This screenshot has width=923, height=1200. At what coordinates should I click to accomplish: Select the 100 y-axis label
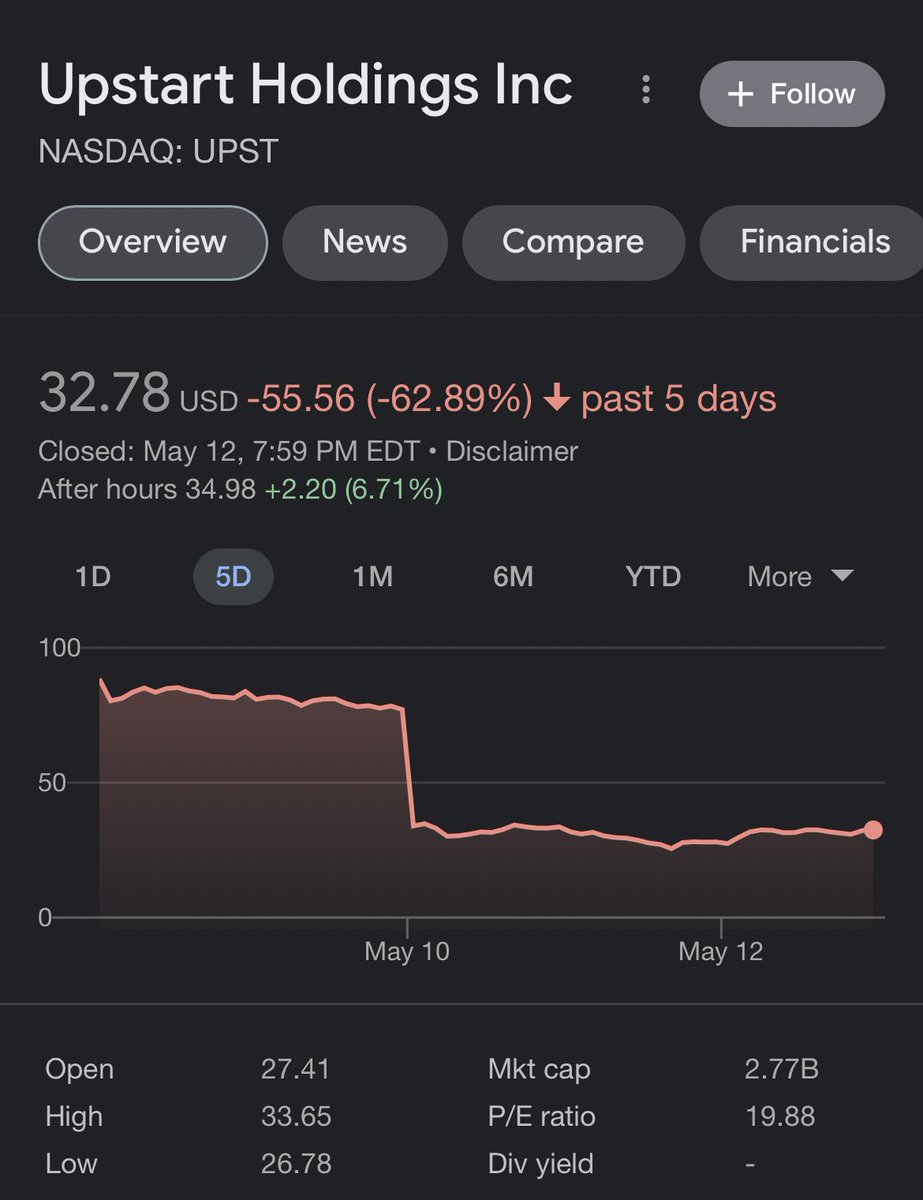59,648
